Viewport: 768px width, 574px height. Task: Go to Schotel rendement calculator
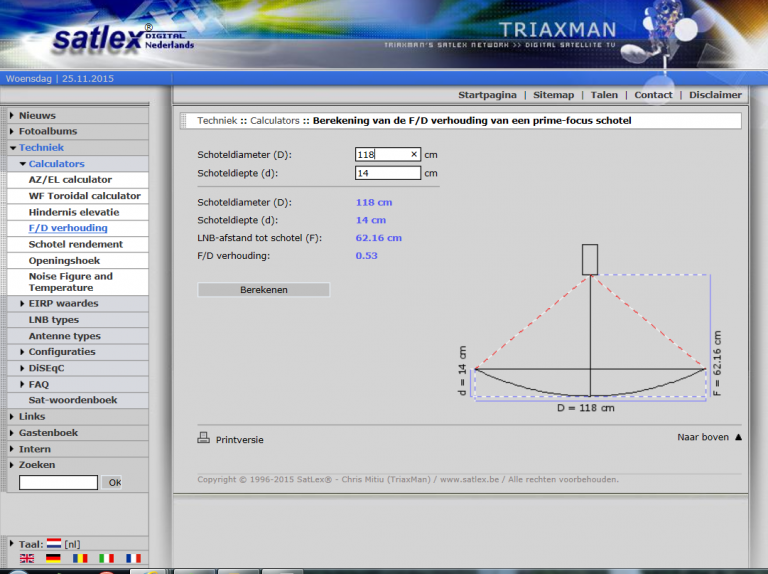[x=76, y=244]
